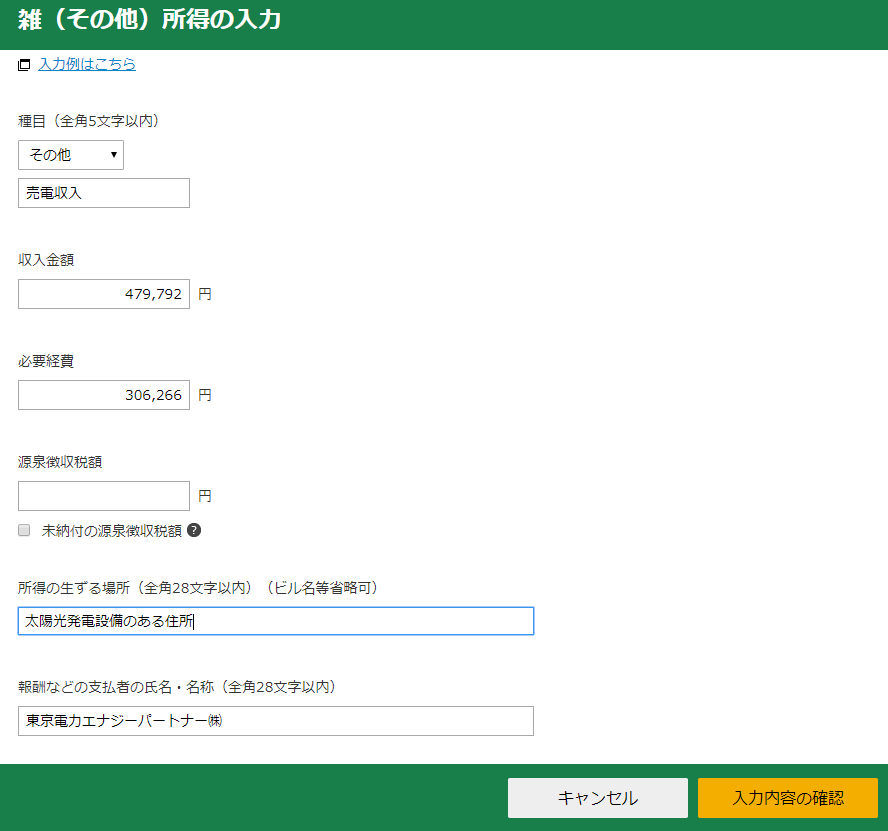Focus the 東京電力エナジーパートナー payer name field
The width and height of the screenshot is (888, 831).
point(276,721)
